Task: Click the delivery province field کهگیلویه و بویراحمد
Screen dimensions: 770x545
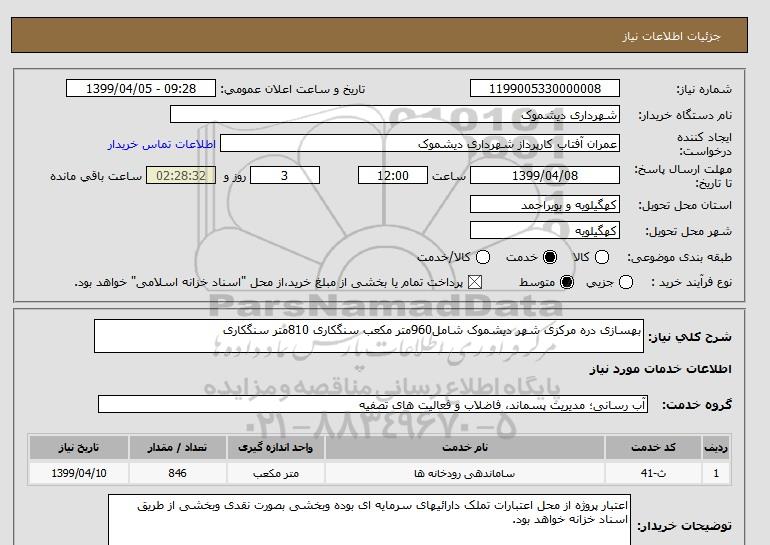Action: pos(545,205)
